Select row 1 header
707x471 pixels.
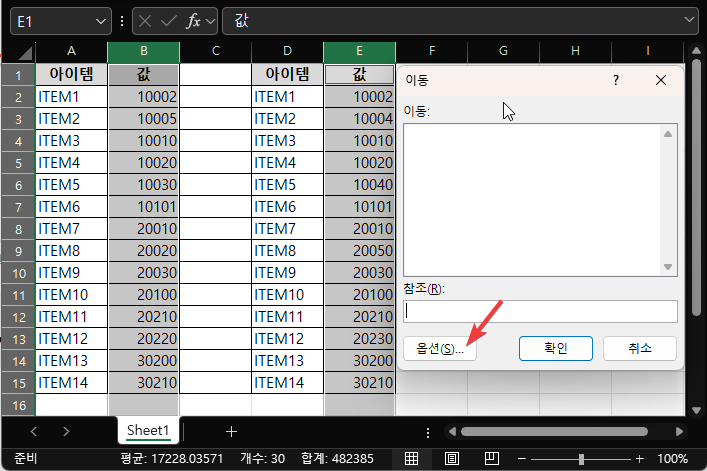point(18,74)
